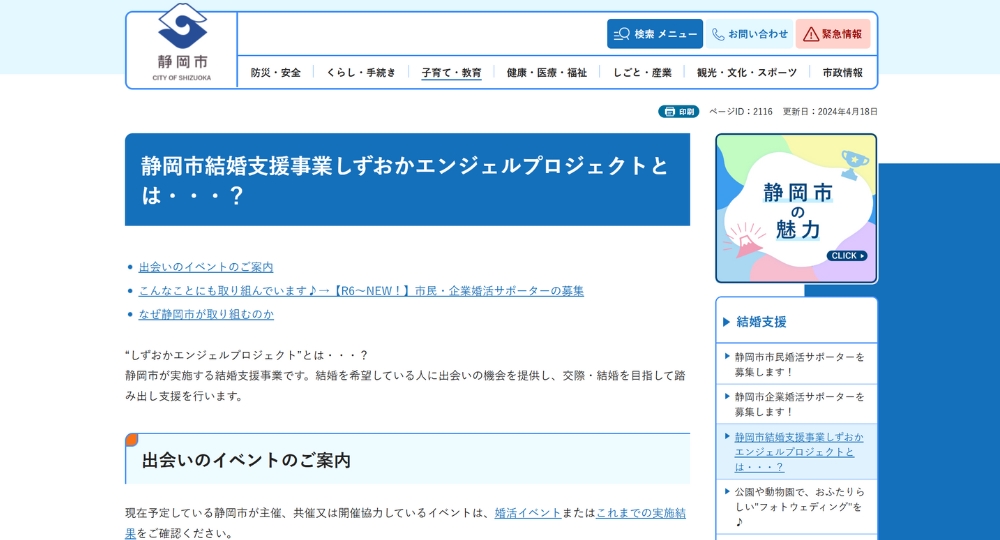Open the 緊急情報 warning button
Image resolution: width=1000 pixels, height=540 pixels.
click(832, 34)
